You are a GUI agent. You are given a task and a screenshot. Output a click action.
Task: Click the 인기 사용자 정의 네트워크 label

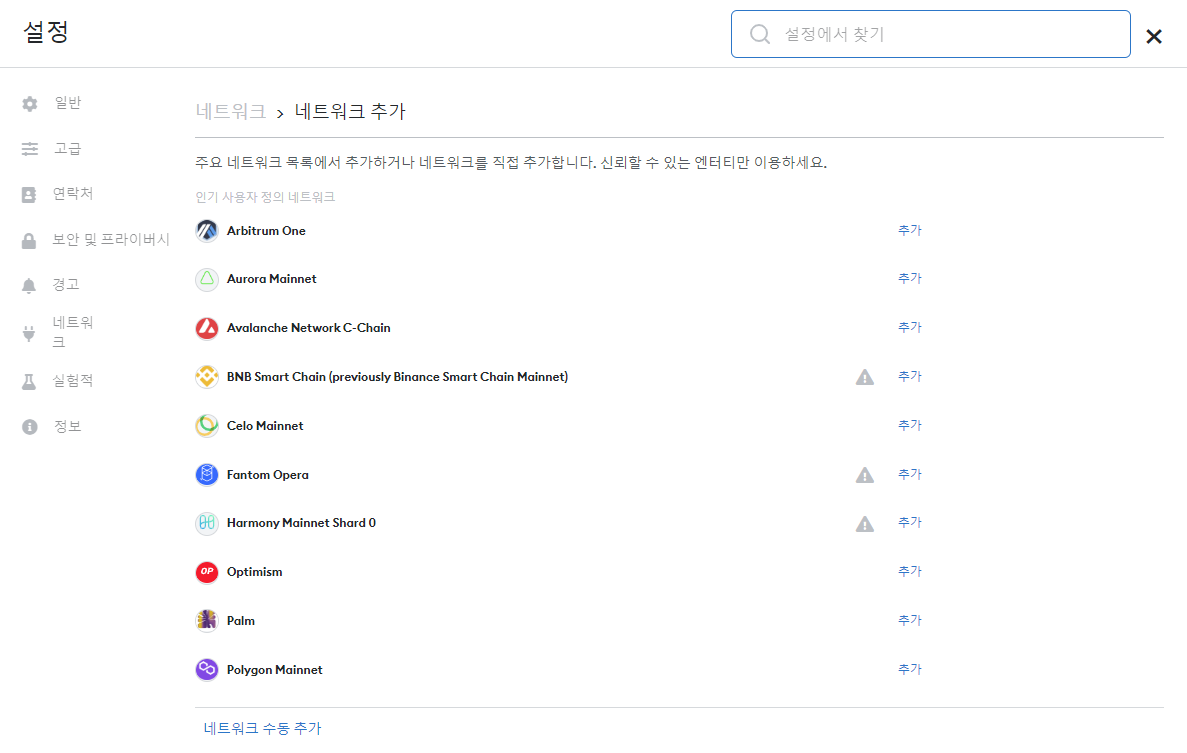(x=265, y=197)
